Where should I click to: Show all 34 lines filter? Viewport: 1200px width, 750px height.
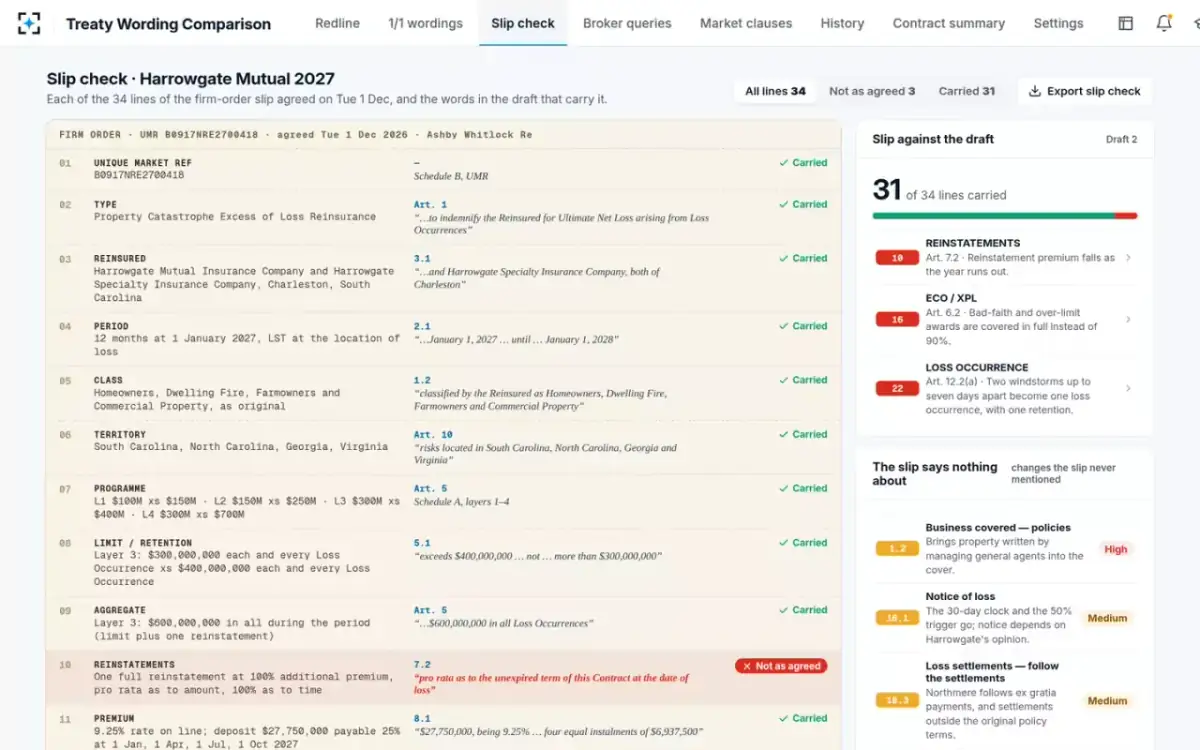tap(775, 91)
